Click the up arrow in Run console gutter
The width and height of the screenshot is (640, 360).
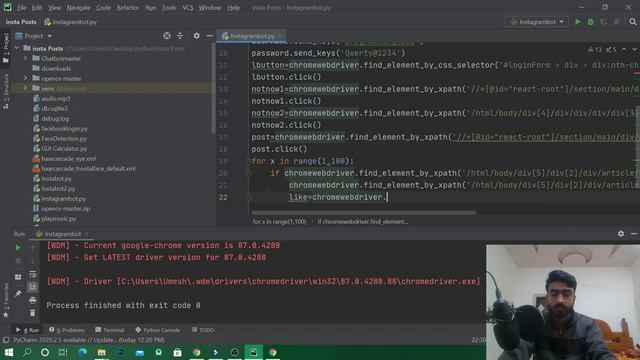click(33, 248)
